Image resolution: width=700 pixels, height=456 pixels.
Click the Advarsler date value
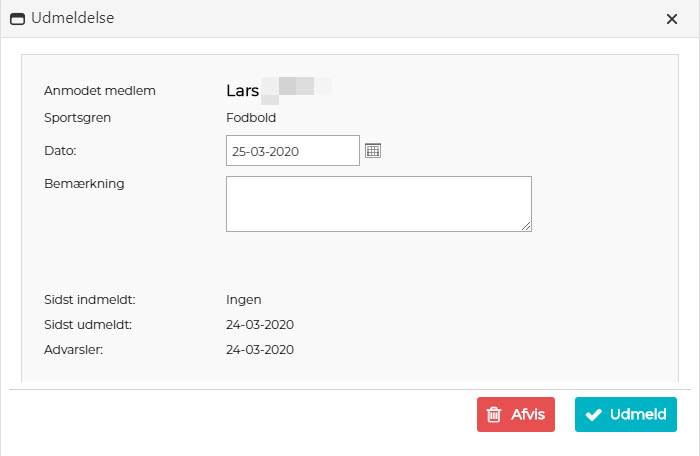tap(260, 350)
